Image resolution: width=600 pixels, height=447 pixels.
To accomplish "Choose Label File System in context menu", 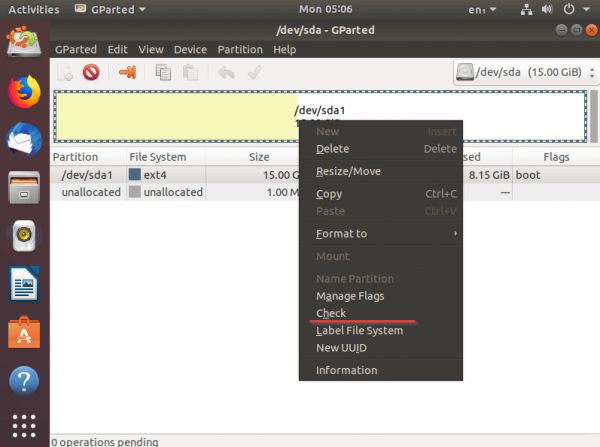I will tap(381, 330).
